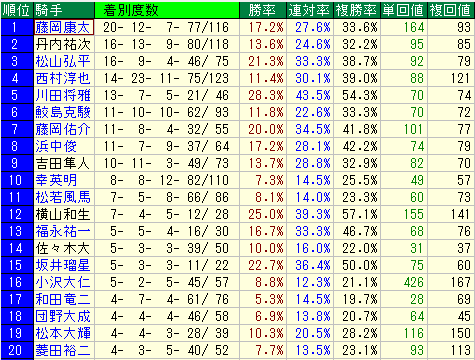Select jockey 西村淳也
Screen dimensions: 475x360
point(63,78)
